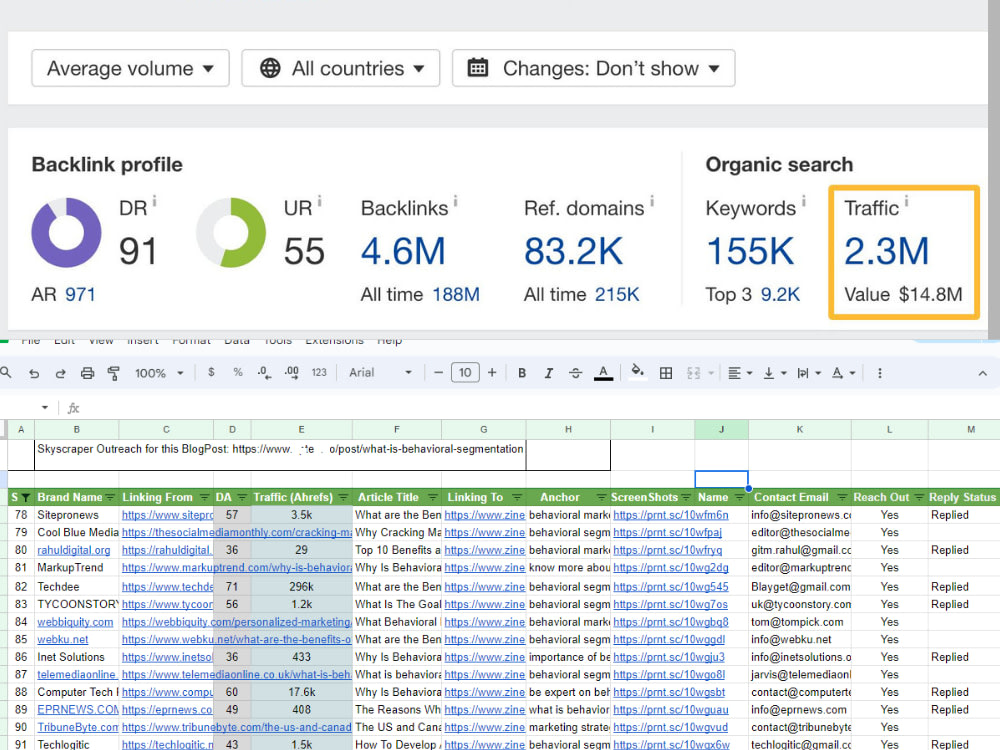
Task: Expand the Average volume dropdown
Action: [x=130, y=68]
